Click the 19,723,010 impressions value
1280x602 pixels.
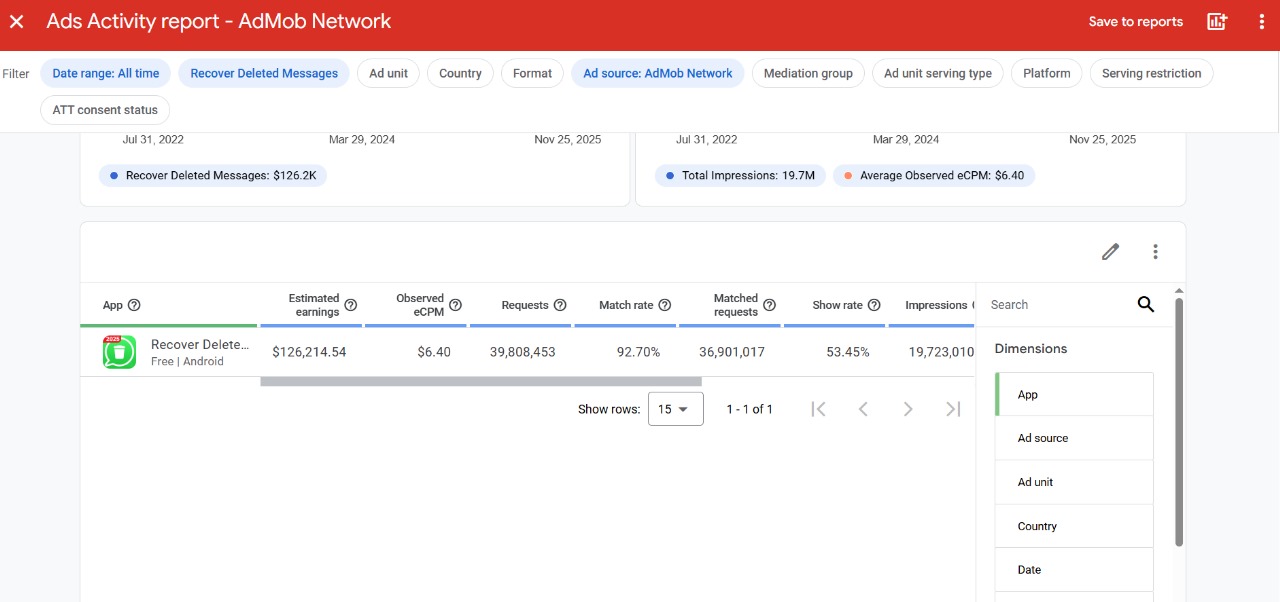[x=941, y=352]
